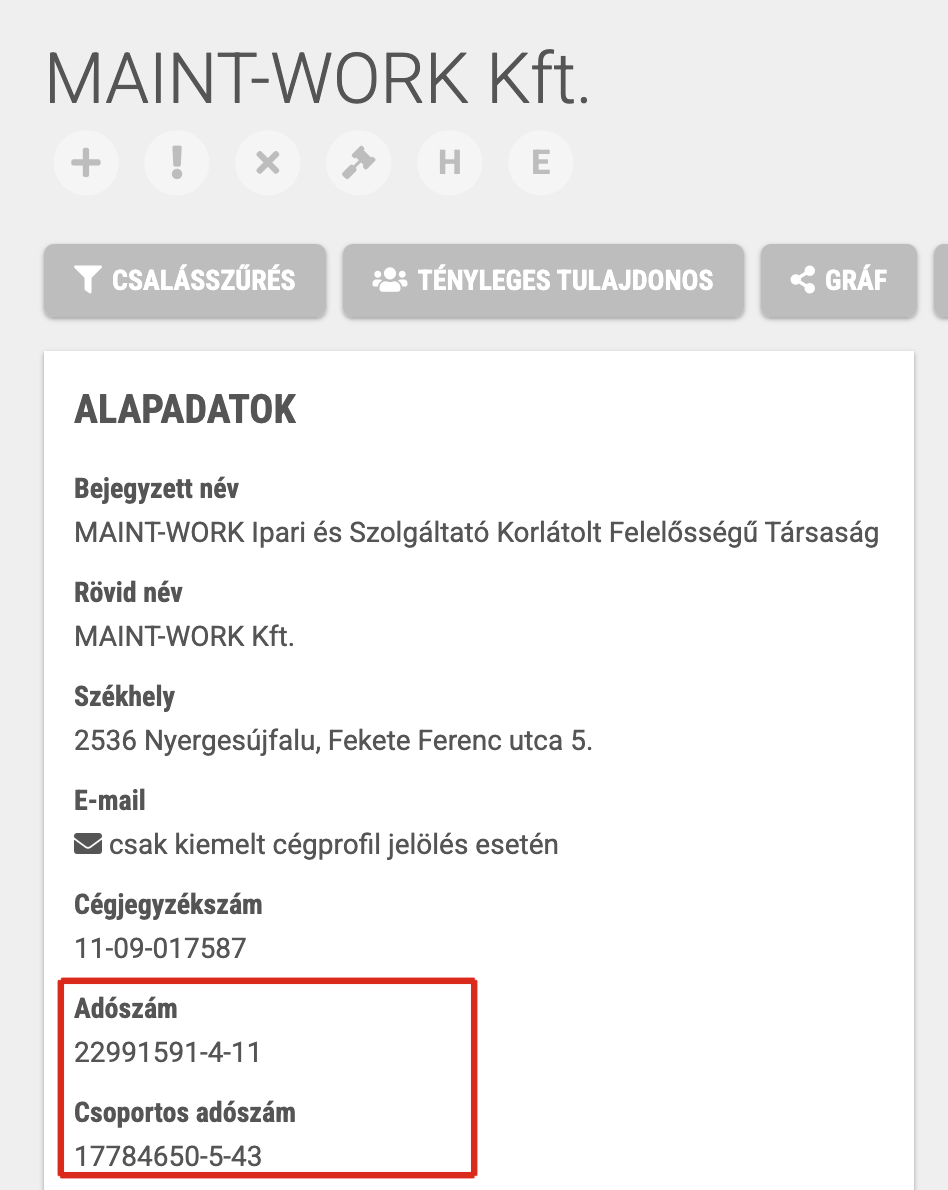
Task: Click the plus circle icon under the company name
Action: [86, 162]
